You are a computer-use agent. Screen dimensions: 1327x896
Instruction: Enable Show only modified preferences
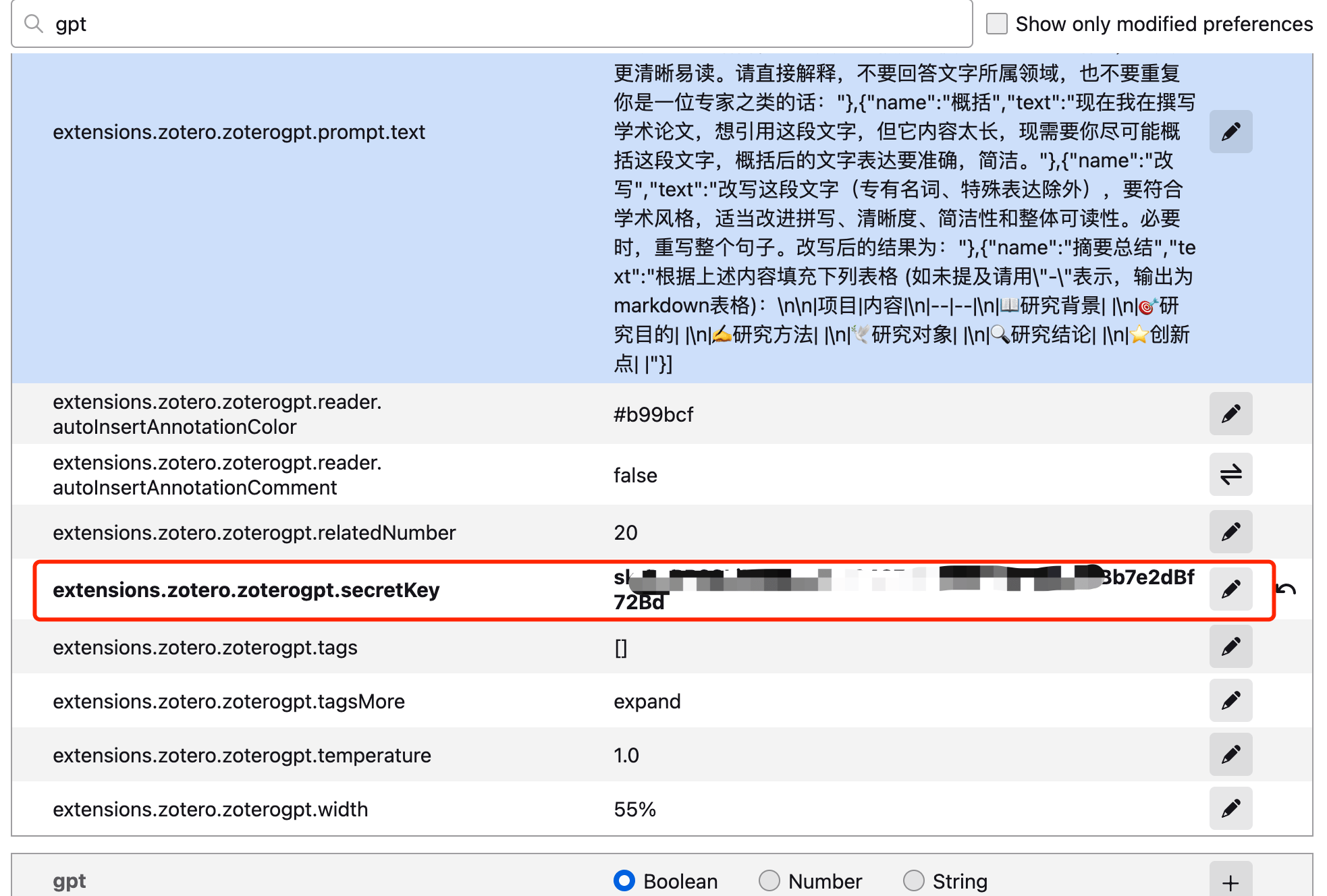(996, 22)
